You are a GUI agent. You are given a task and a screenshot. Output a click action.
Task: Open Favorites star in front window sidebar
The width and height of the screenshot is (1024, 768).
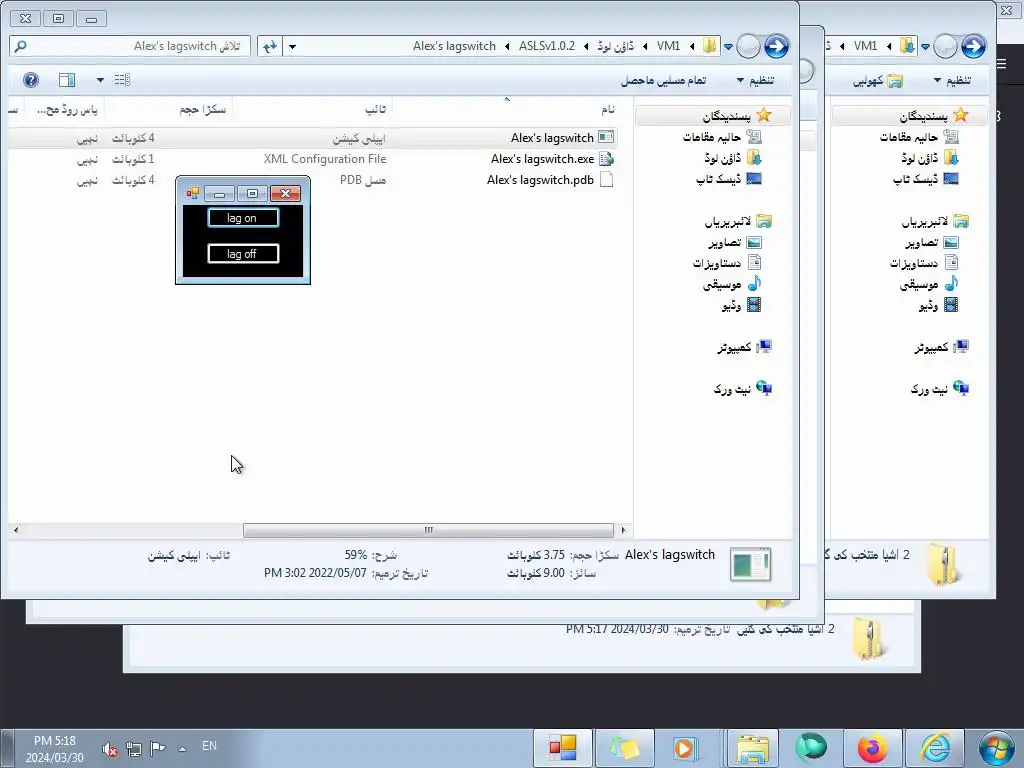pos(737,116)
